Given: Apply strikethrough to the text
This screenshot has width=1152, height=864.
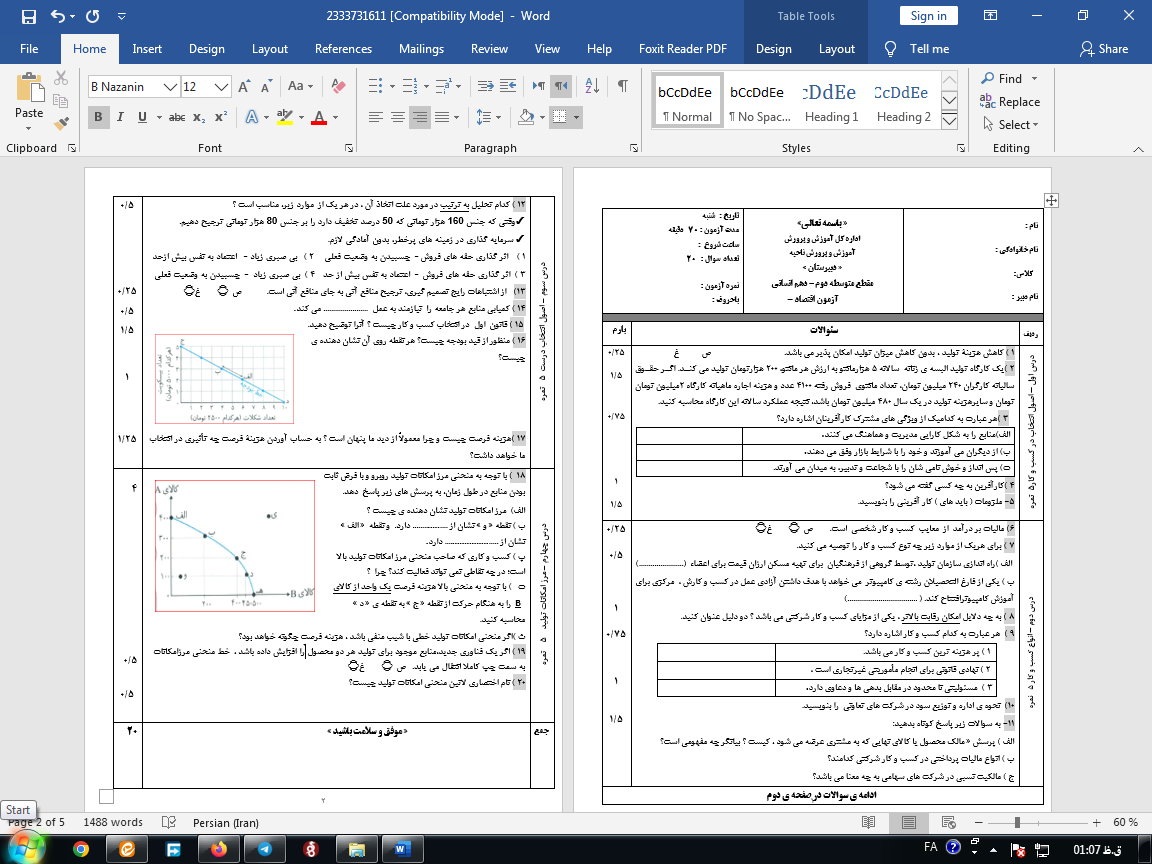Looking at the screenshot, I should pos(176,117).
